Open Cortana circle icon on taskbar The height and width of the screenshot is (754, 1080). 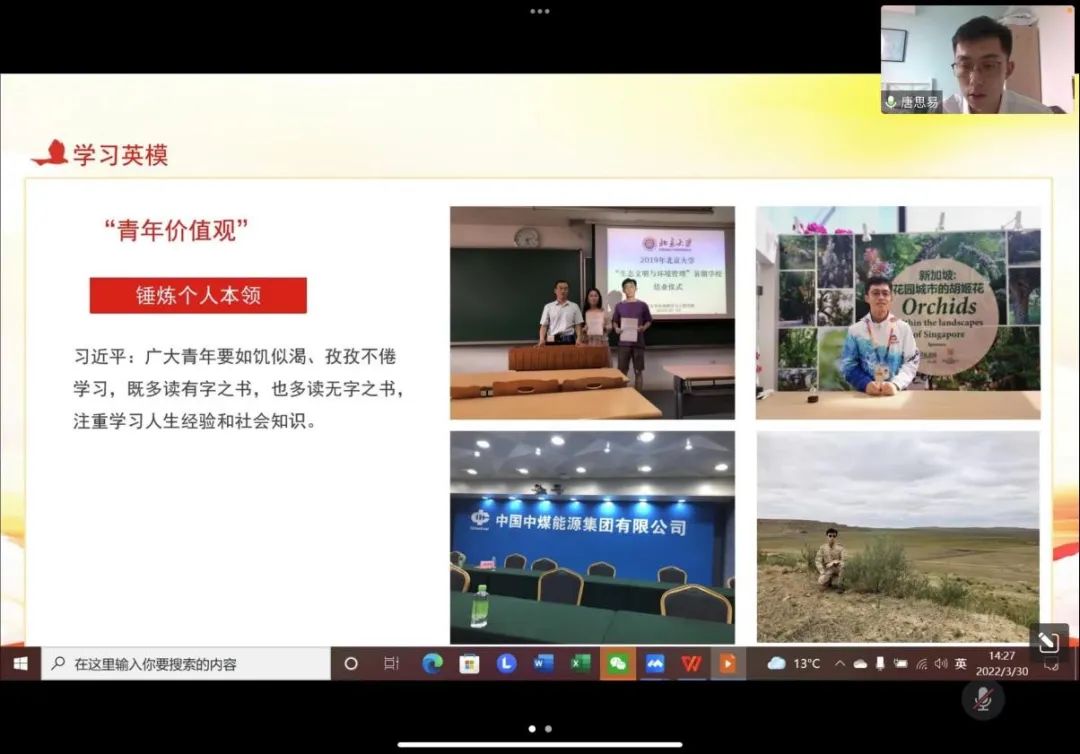351,664
